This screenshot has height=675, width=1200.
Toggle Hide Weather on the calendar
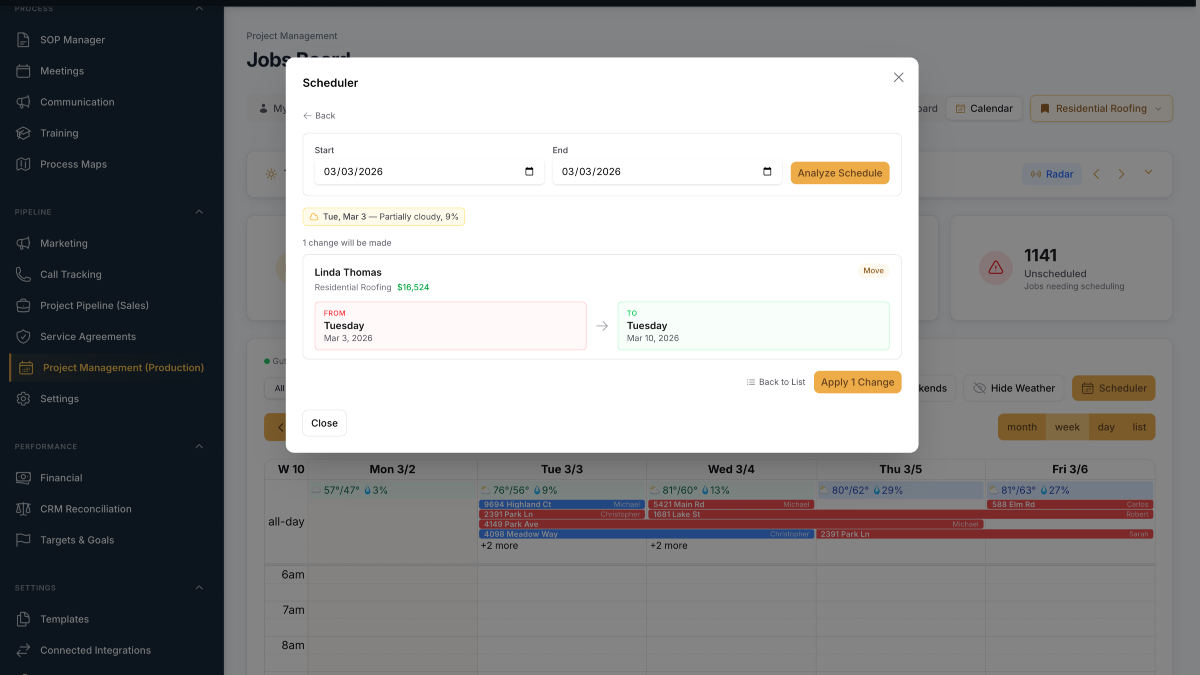(x=1014, y=388)
